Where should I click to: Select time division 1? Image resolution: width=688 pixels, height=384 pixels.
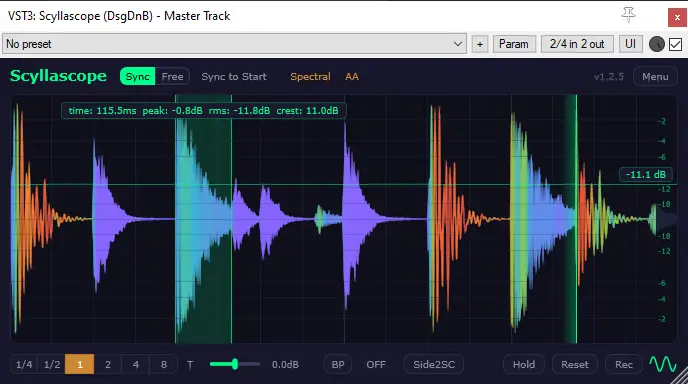tap(79, 364)
